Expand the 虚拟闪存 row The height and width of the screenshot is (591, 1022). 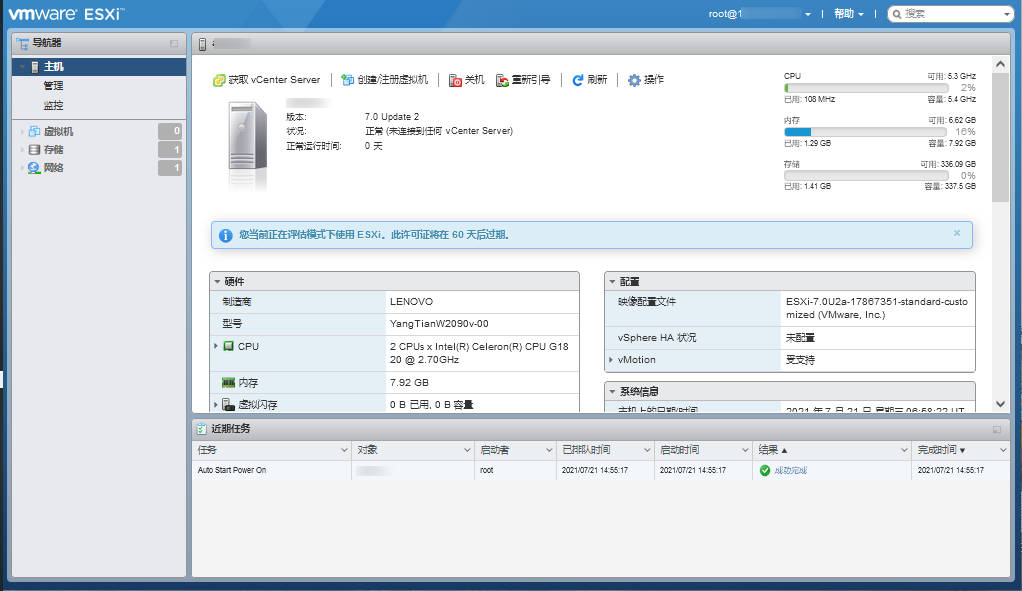[x=216, y=405]
